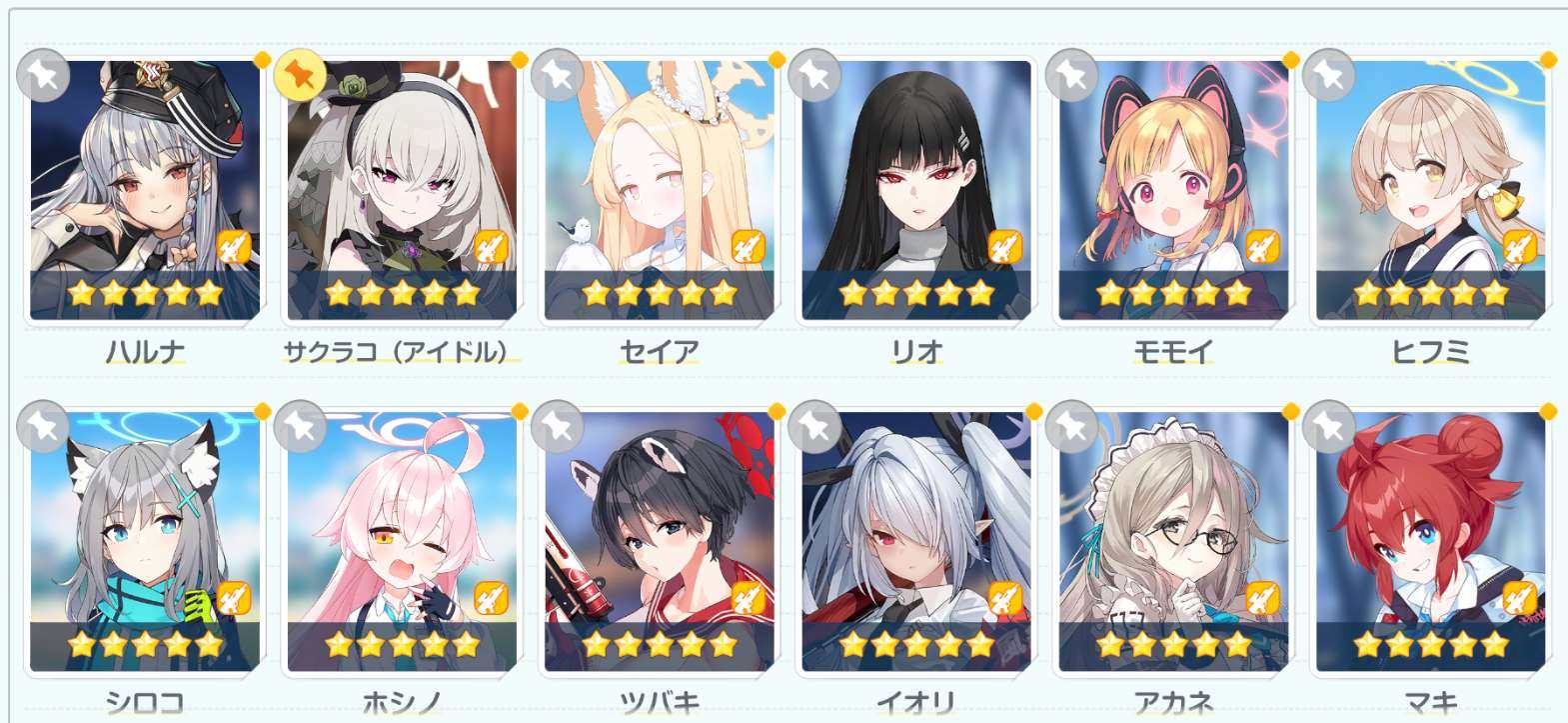Select the リオ character card
Viewport: 1568px width, 723px height.
[x=916, y=190]
